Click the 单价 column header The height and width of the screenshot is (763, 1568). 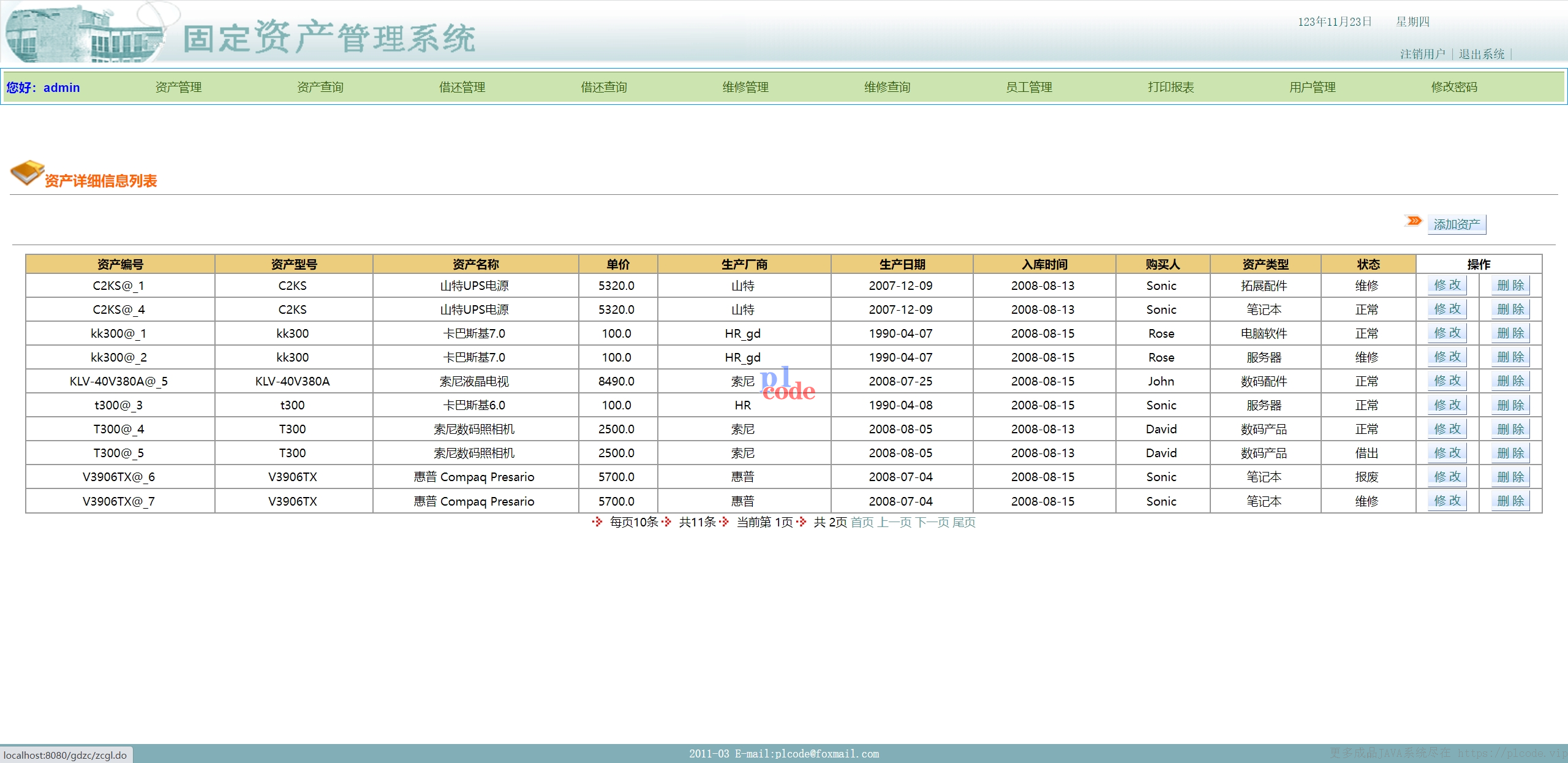pos(618,264)
